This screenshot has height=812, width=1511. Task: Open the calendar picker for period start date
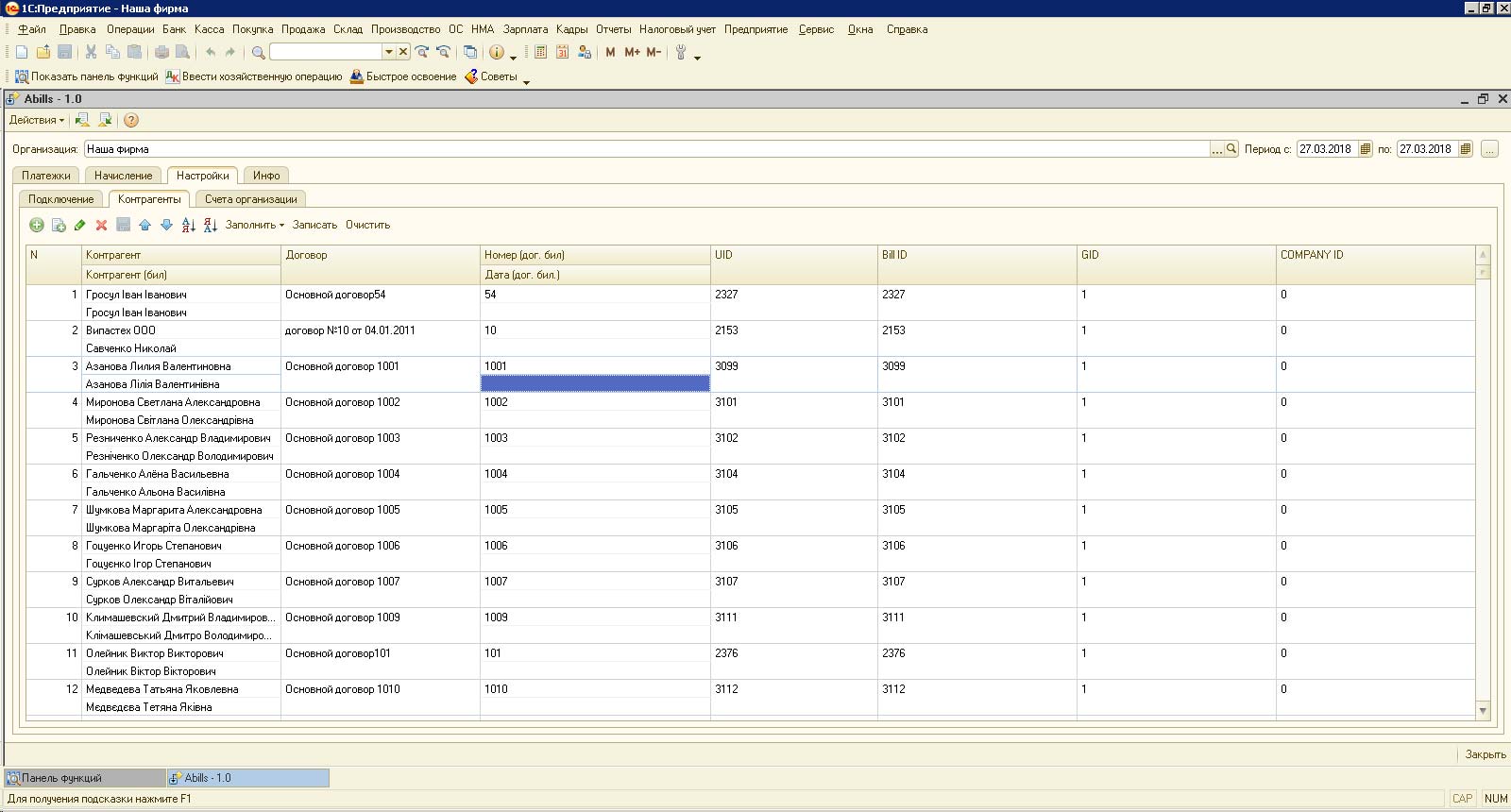(x=1366, y=148)
